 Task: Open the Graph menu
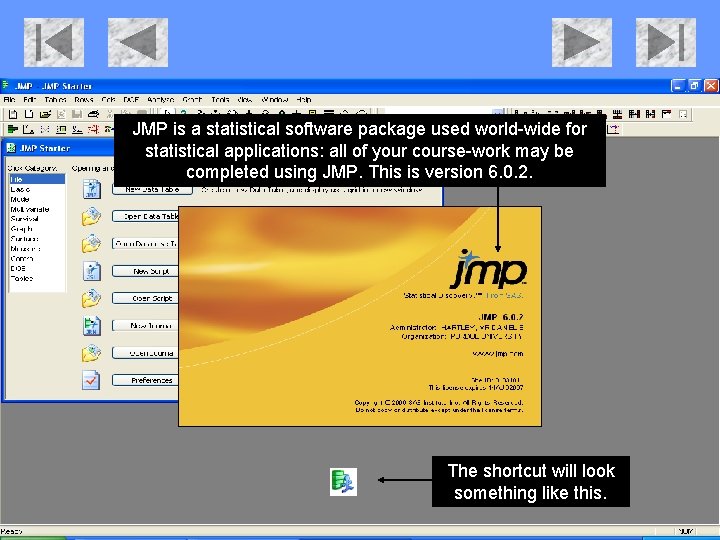(192, 99)
